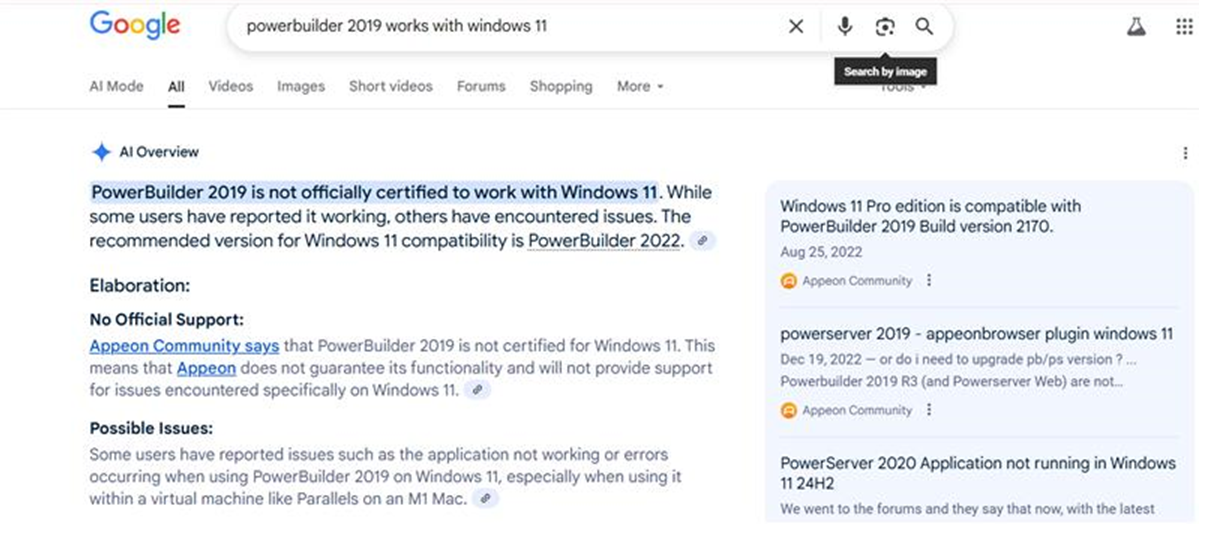1208x535 pixels.
Task: Open Search Labs flask icon
Action: click(1136, 27)
